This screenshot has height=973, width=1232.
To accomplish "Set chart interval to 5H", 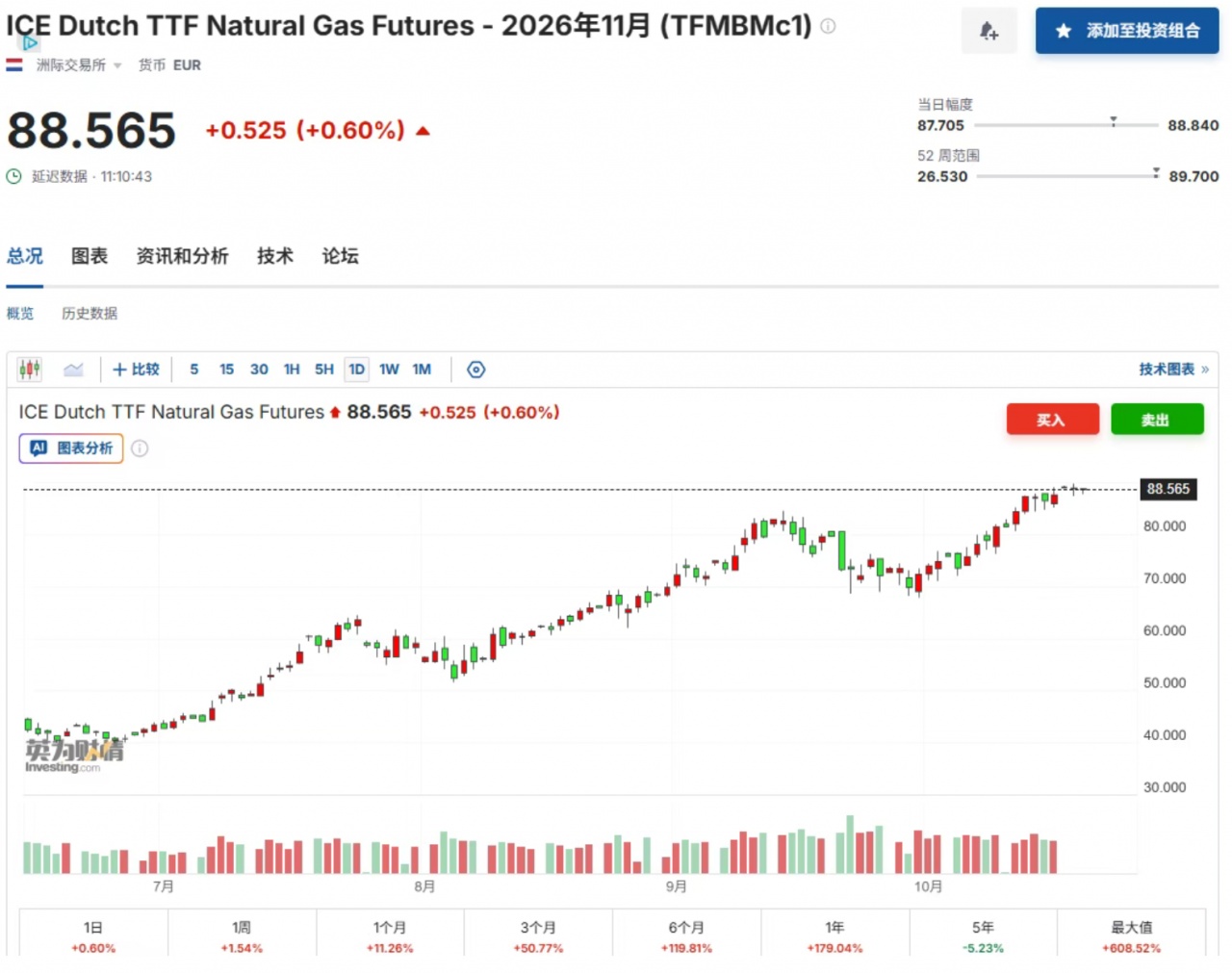I will (x=324, y=370).
